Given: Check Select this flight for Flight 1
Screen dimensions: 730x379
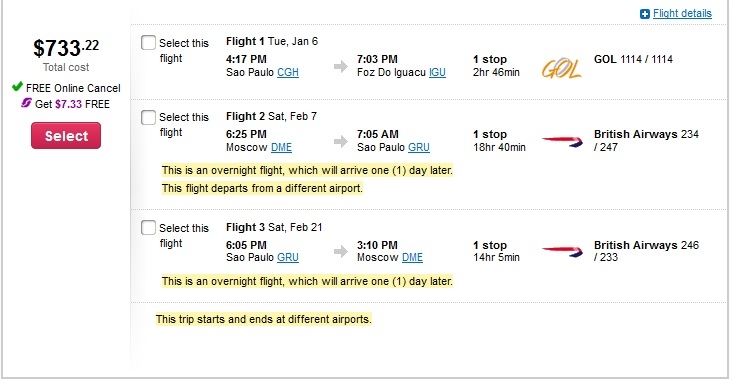Looking at the screenshot, I should (x=148, y=42).
